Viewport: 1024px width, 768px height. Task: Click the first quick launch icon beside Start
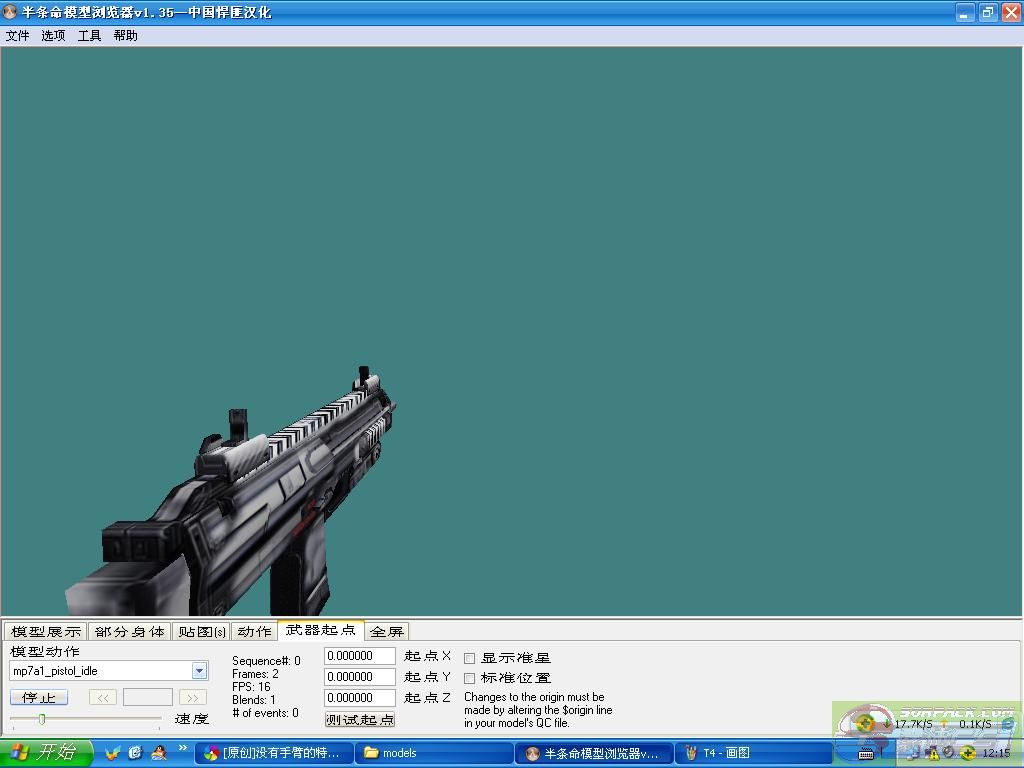tap(113, 752)
